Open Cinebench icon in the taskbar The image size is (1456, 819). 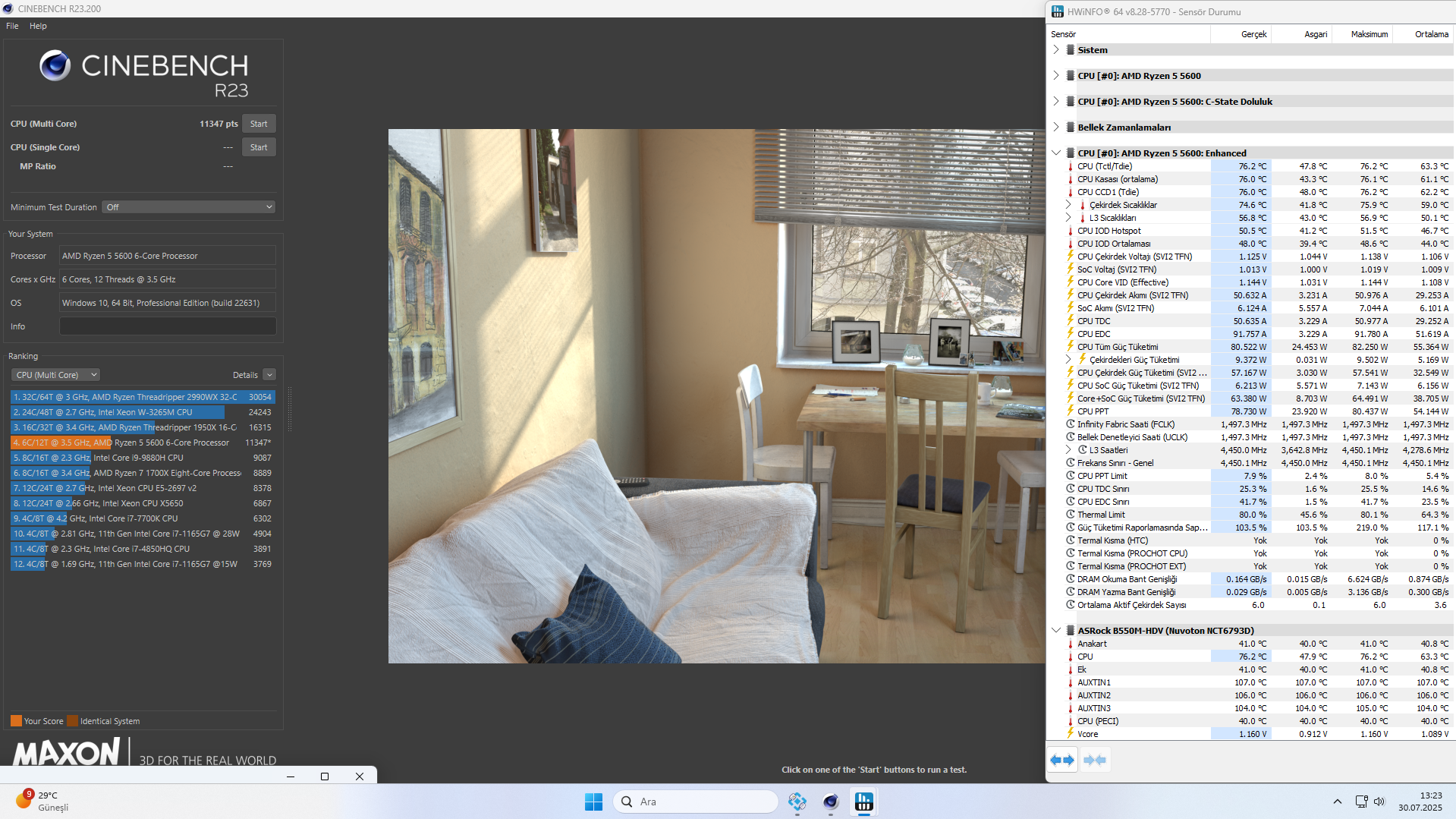(x=831, y=802)
